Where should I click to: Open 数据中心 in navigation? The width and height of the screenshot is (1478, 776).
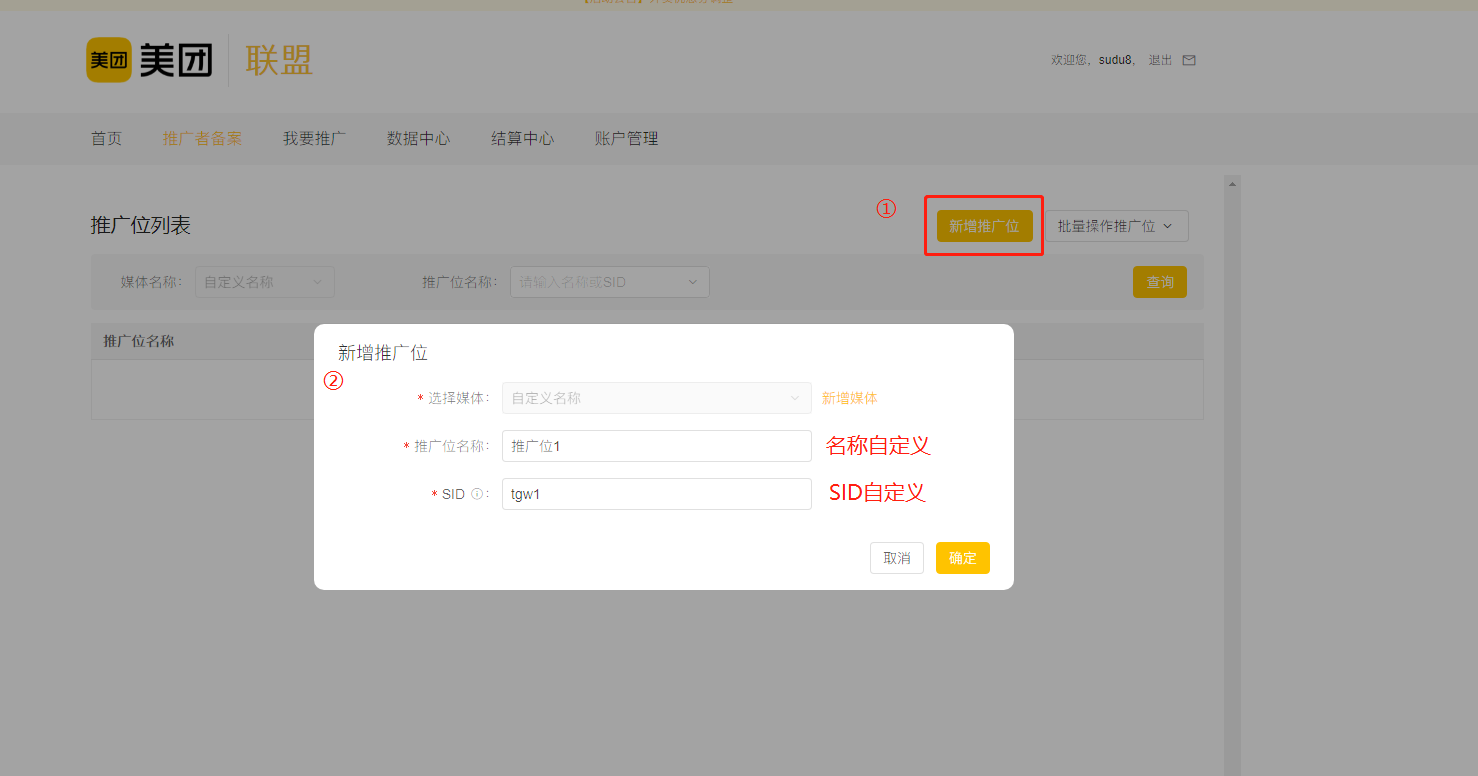click(418, 139)
